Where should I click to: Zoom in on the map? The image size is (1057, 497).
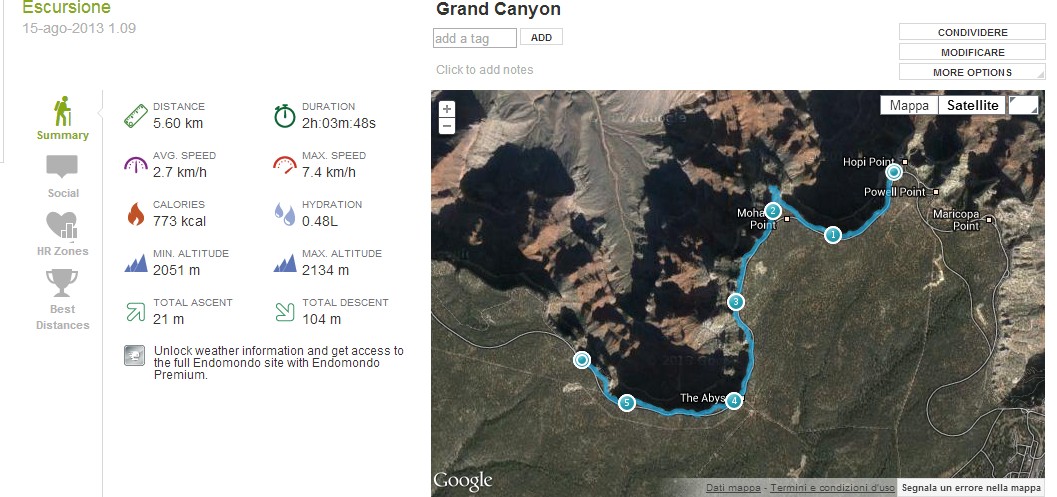(x=447, y=109)
